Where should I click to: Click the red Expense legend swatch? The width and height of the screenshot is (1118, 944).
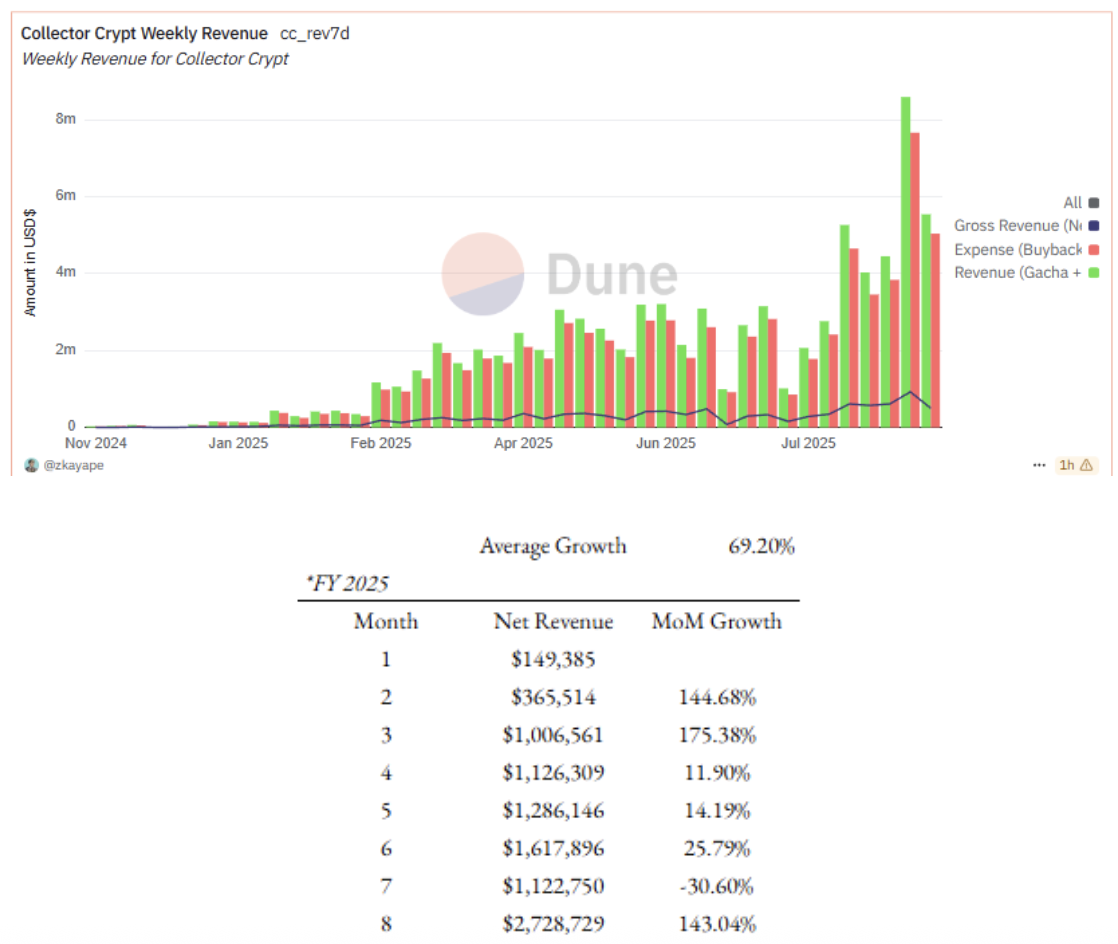click(x=1094, y=250)
